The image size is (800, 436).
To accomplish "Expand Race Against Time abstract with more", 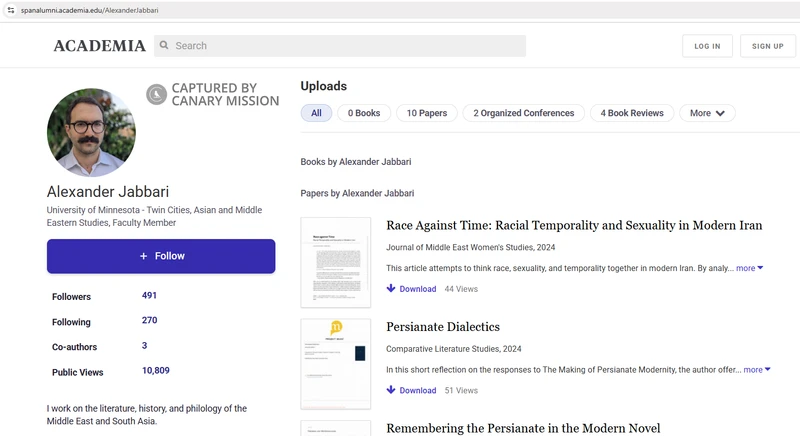I will tap(749, 268).
